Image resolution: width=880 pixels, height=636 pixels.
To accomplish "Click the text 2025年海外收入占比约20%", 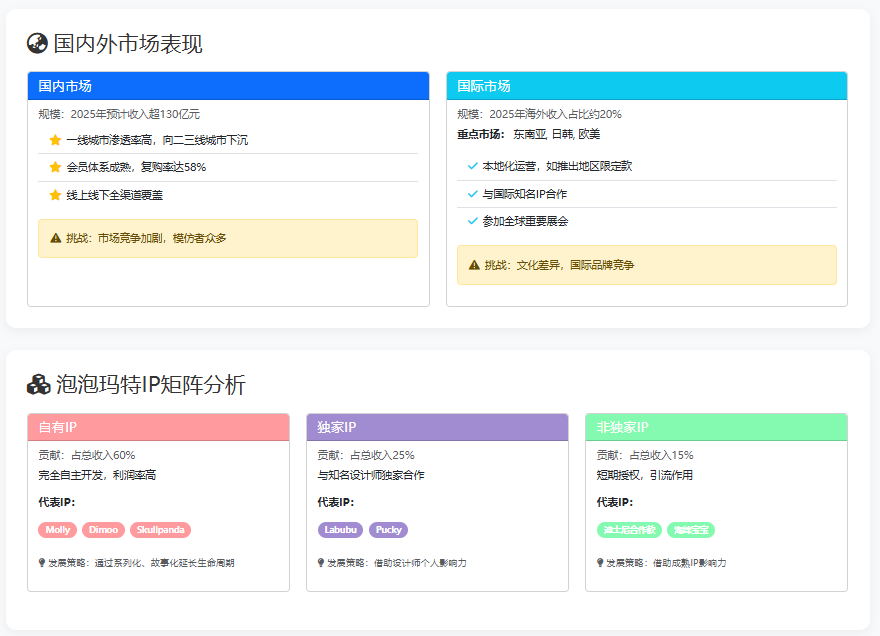I will click(x=556, y=114).
